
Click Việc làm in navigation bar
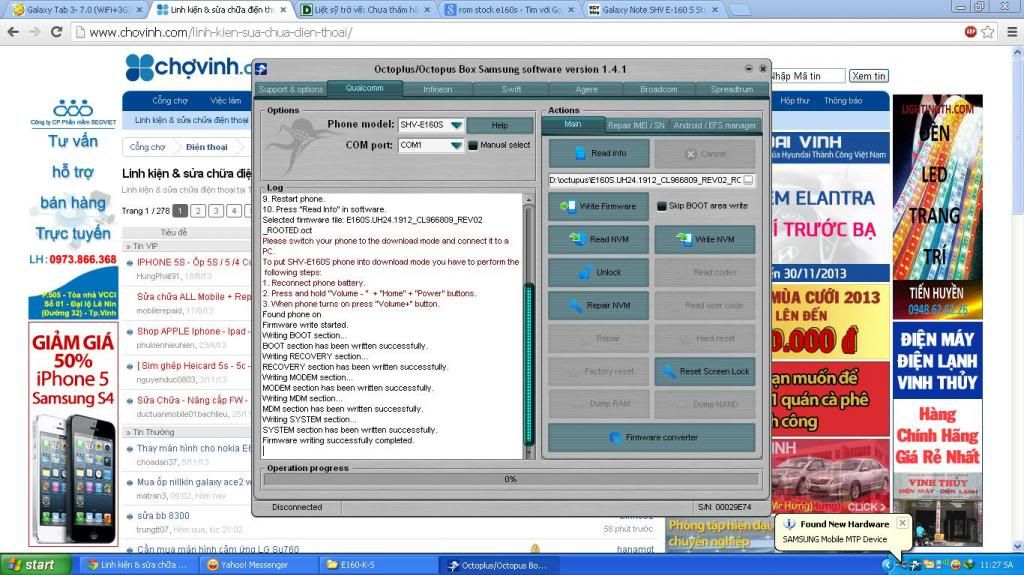(225, 101)
